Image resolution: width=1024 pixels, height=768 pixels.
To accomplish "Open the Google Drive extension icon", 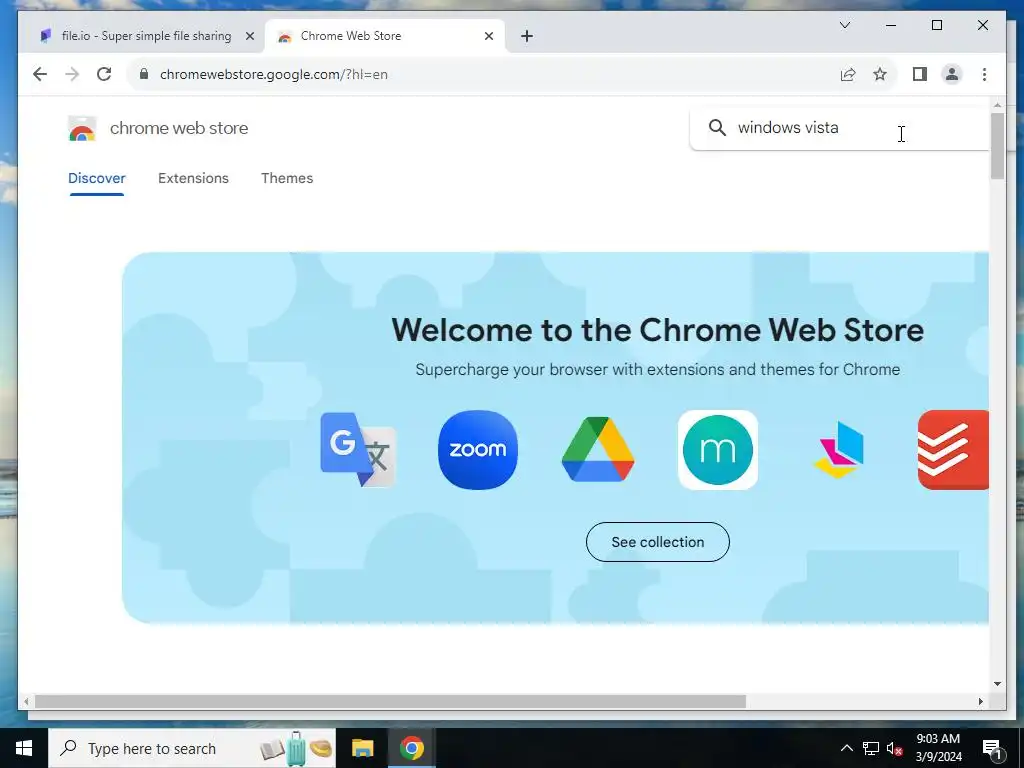I will (598, 450).
